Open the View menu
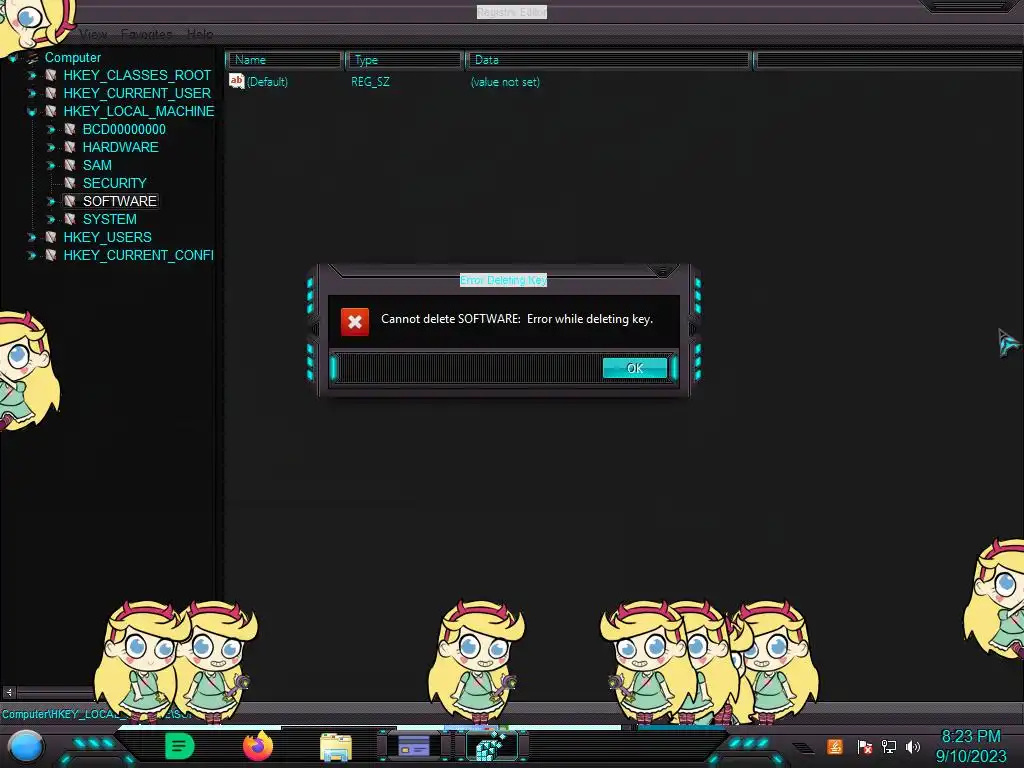Image resolution: width=1024 pixels, height=768 pixels. tap(93, 34)
